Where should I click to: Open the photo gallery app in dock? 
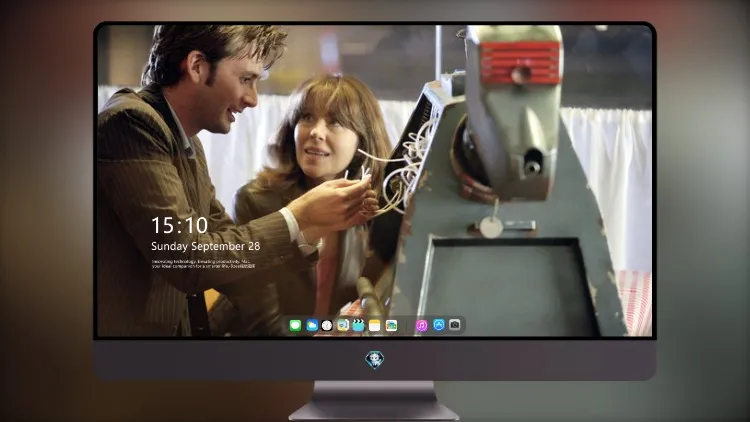[391, 325]
